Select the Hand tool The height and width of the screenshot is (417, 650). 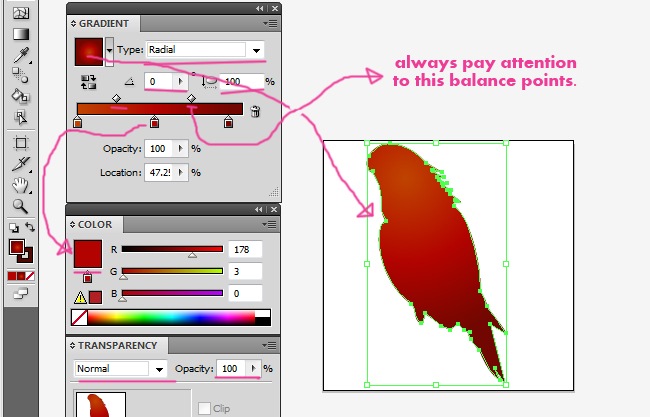click(x=20, y=185)
